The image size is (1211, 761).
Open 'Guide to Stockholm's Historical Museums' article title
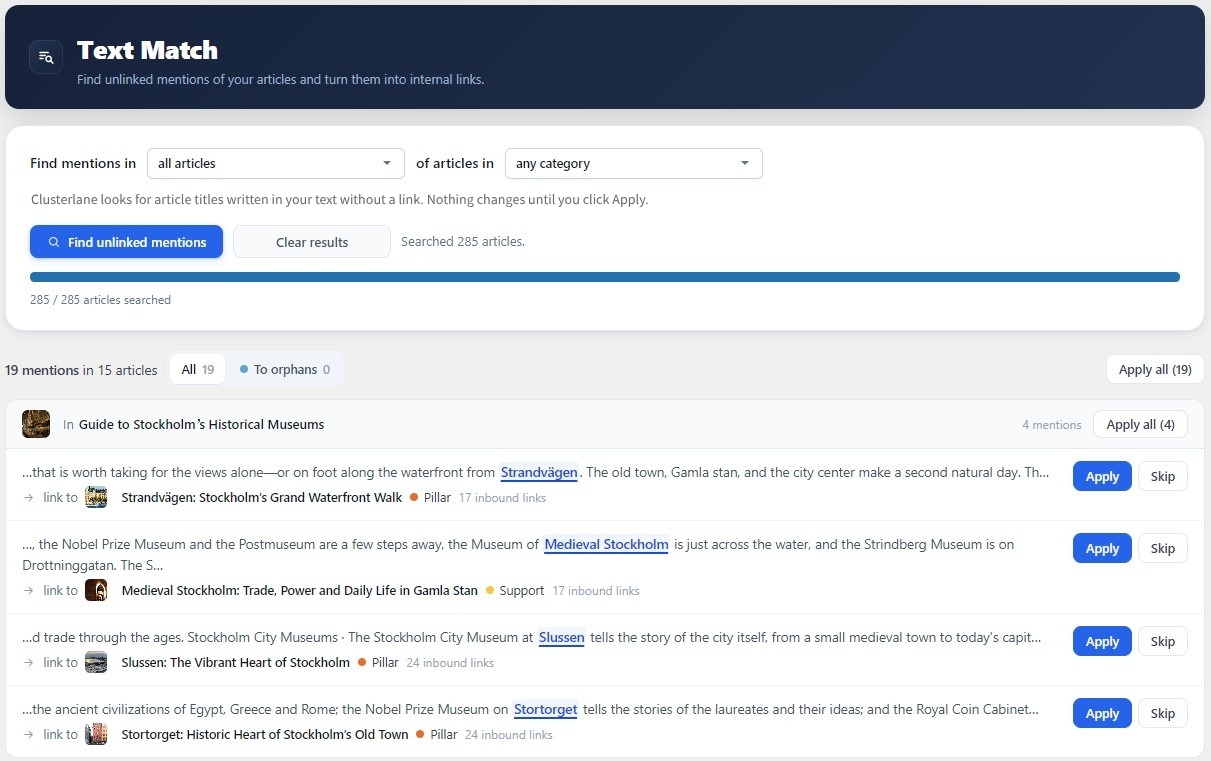point(202,424)
